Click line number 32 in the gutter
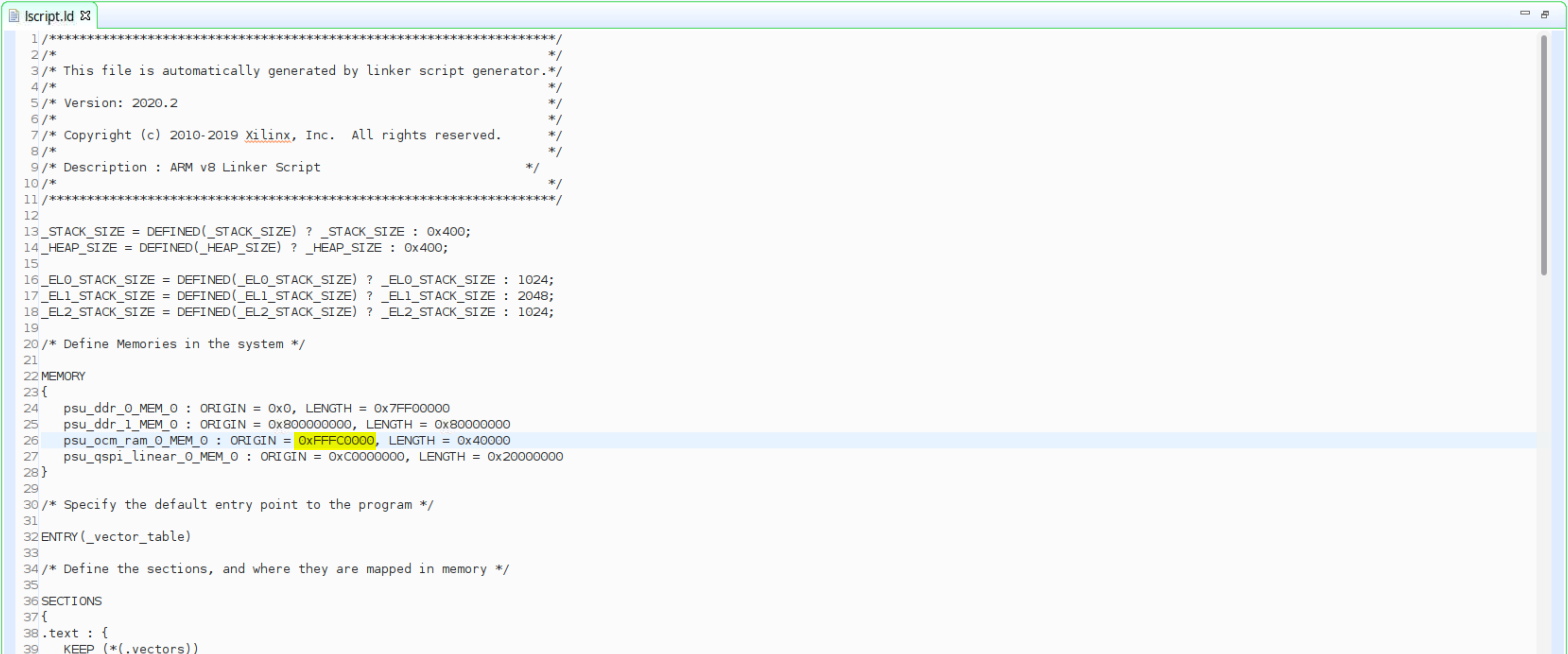1568x654 pixels. point(31,537)
